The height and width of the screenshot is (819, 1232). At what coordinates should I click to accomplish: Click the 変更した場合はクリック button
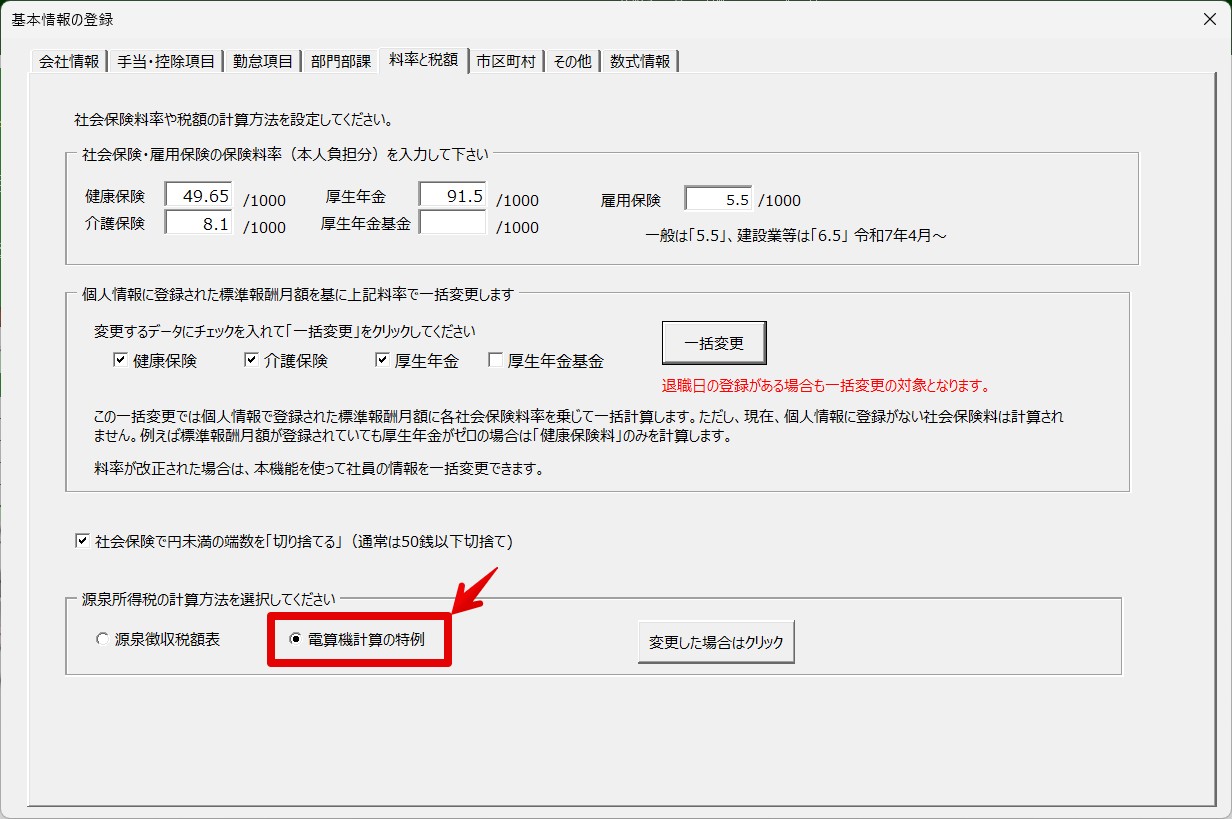click(716, 642)
